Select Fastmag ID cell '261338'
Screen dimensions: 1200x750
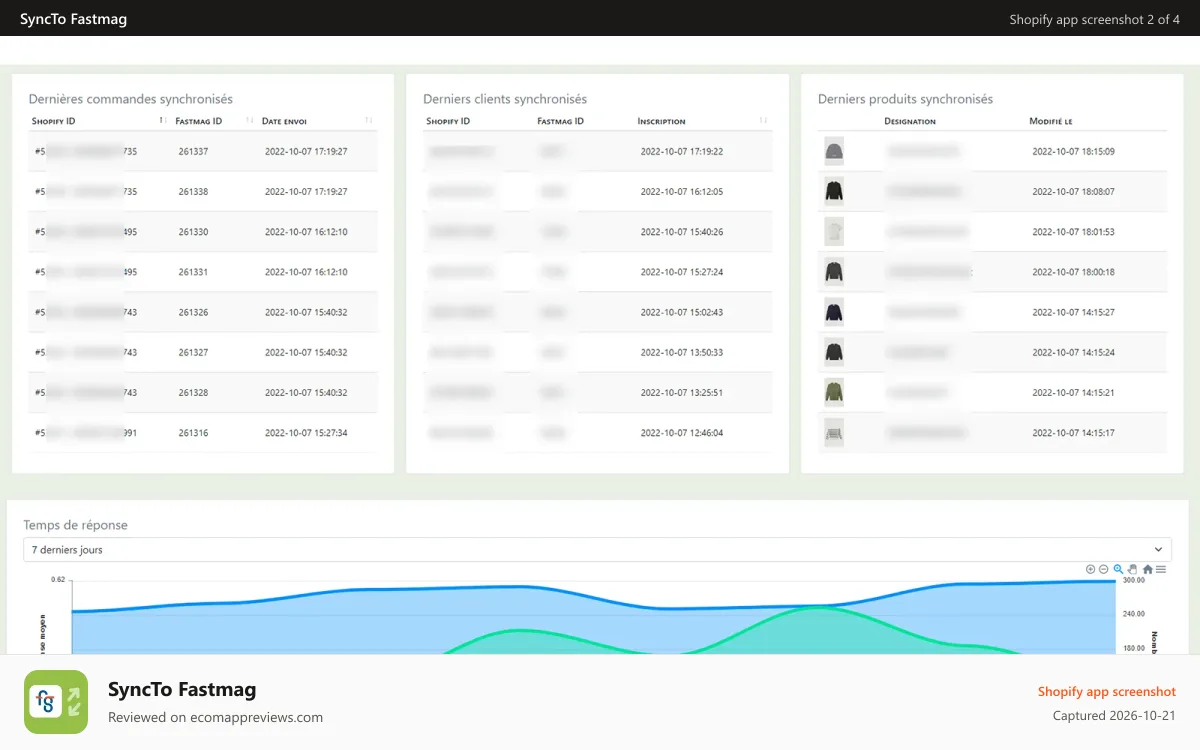click(x=193, y=192)
